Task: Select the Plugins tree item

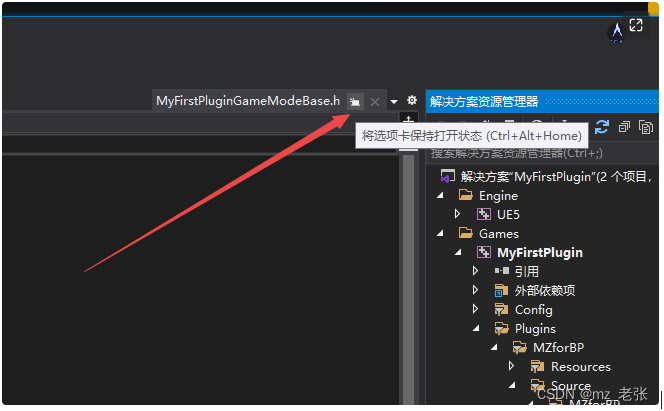Action: [x=535, y=329]
